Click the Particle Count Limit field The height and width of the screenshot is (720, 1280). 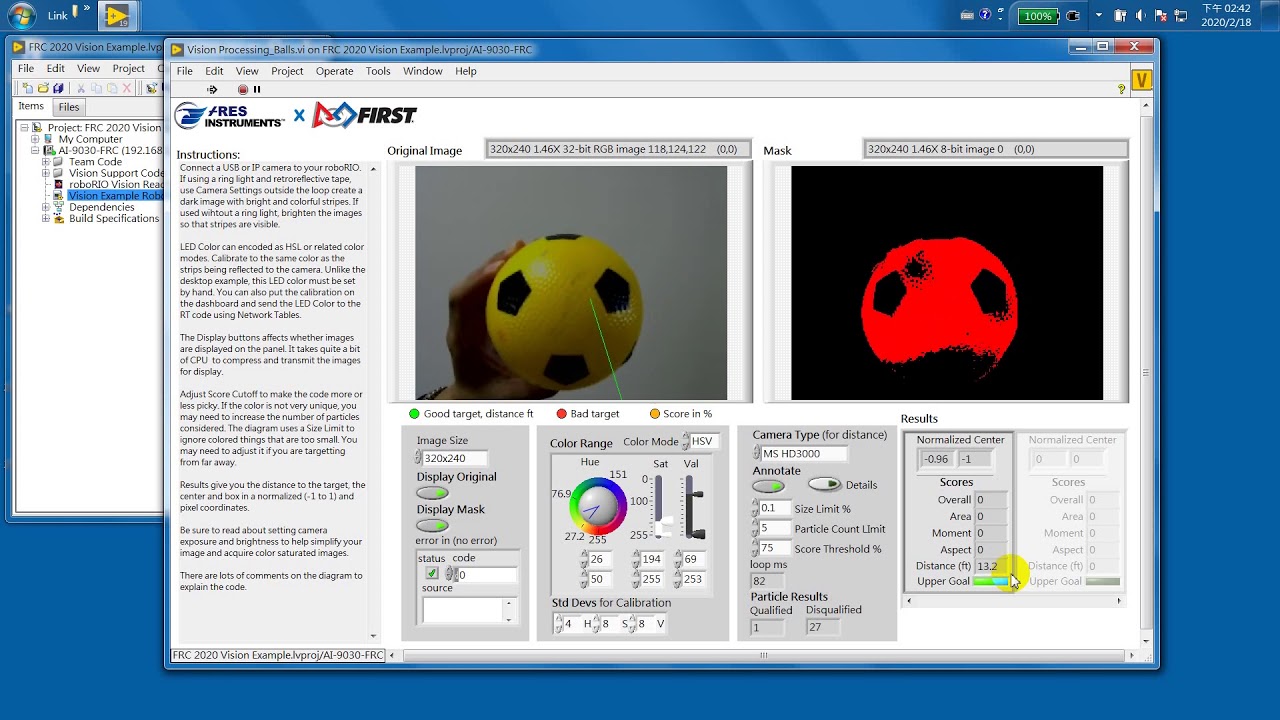point(775,529)
